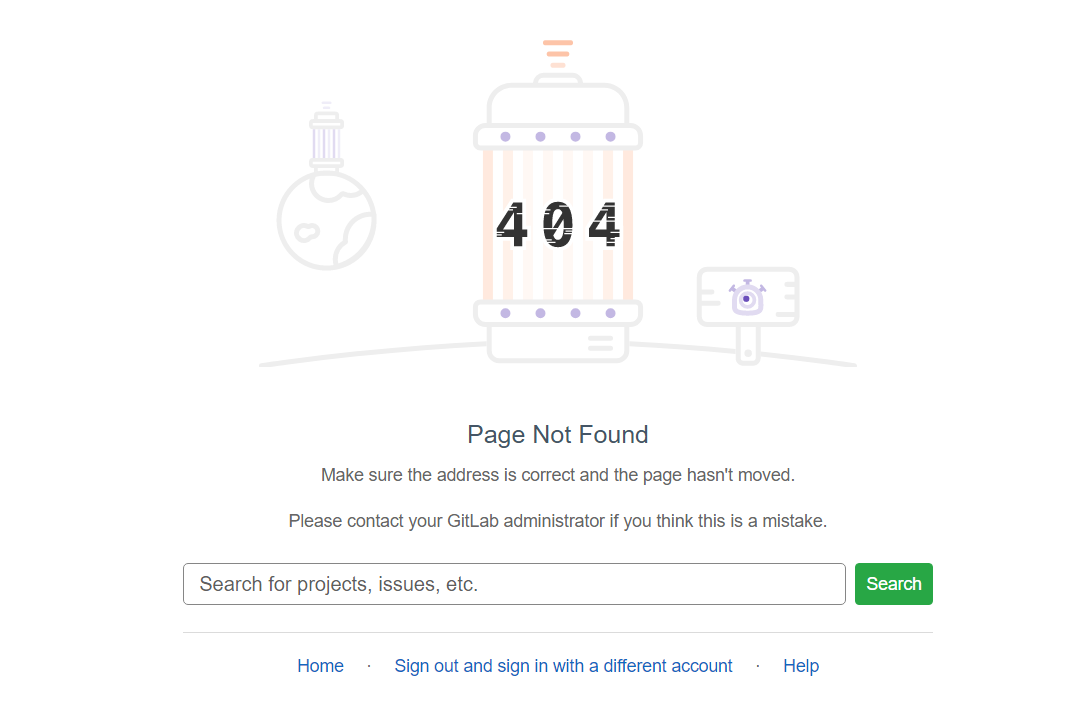1087x720 pixels.
Task: Click the signpost's pole below the sign
Action: click(747, 345)
